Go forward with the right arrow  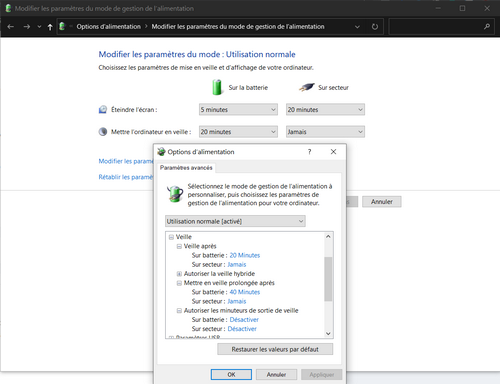[27, 27]
